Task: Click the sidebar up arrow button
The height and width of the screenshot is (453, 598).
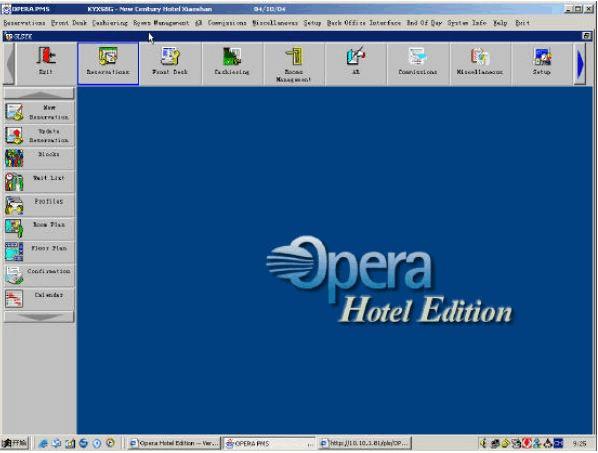Action: point(39,93)
